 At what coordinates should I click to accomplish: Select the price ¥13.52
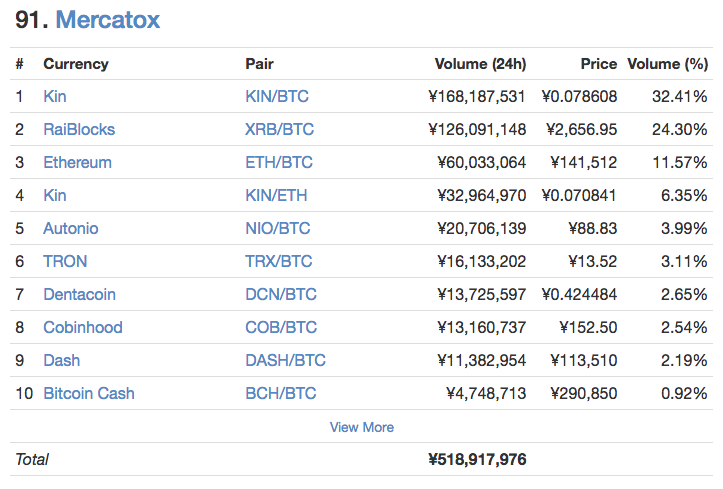(x=593, y=262)
